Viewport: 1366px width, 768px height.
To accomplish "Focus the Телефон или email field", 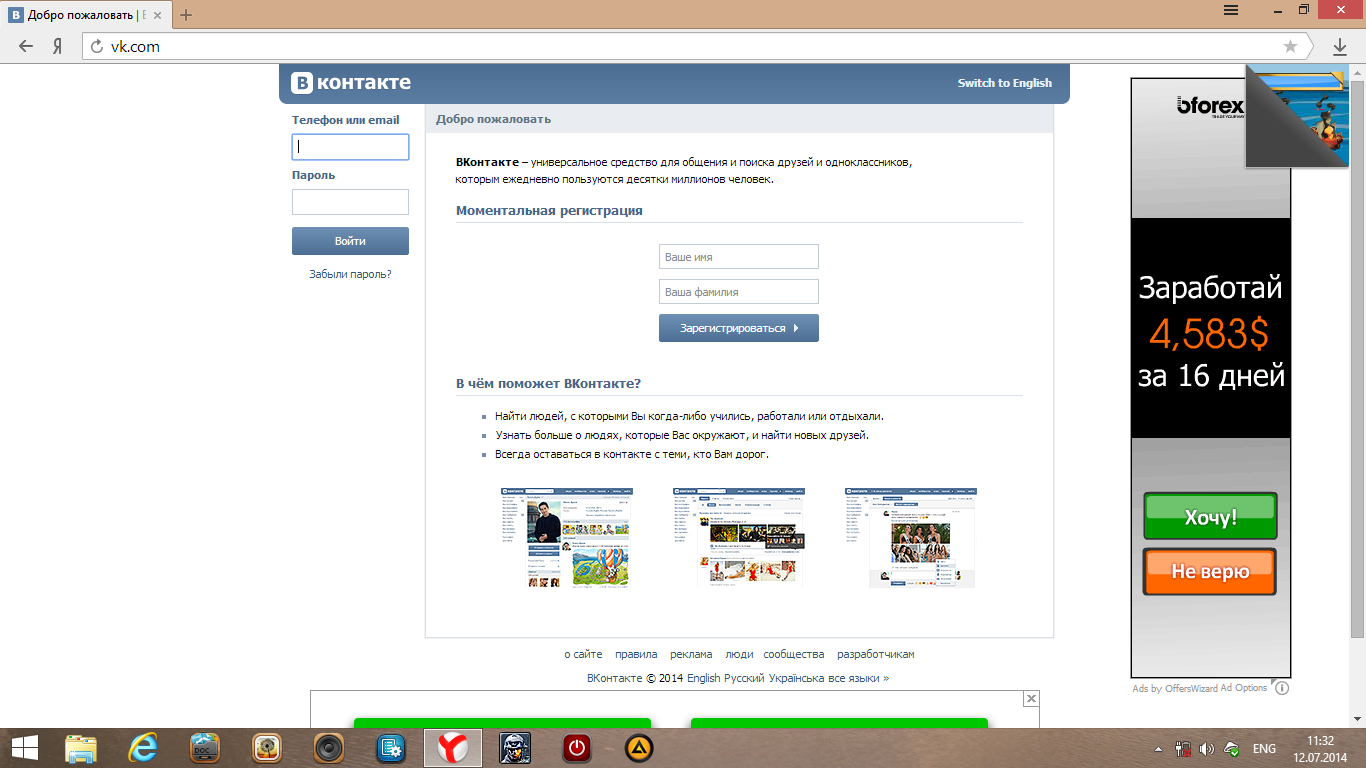I will pyautogui.click(x=350, y=147).
